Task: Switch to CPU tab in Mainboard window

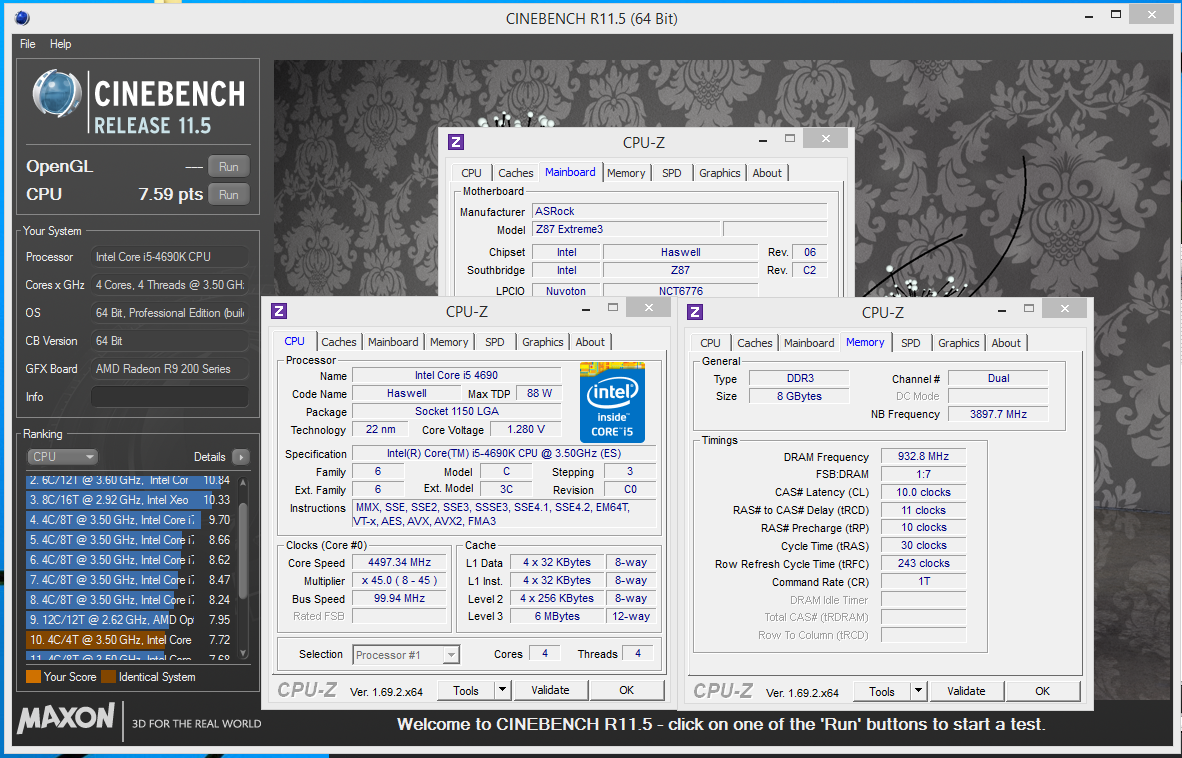Action: [x=471, y=173]
